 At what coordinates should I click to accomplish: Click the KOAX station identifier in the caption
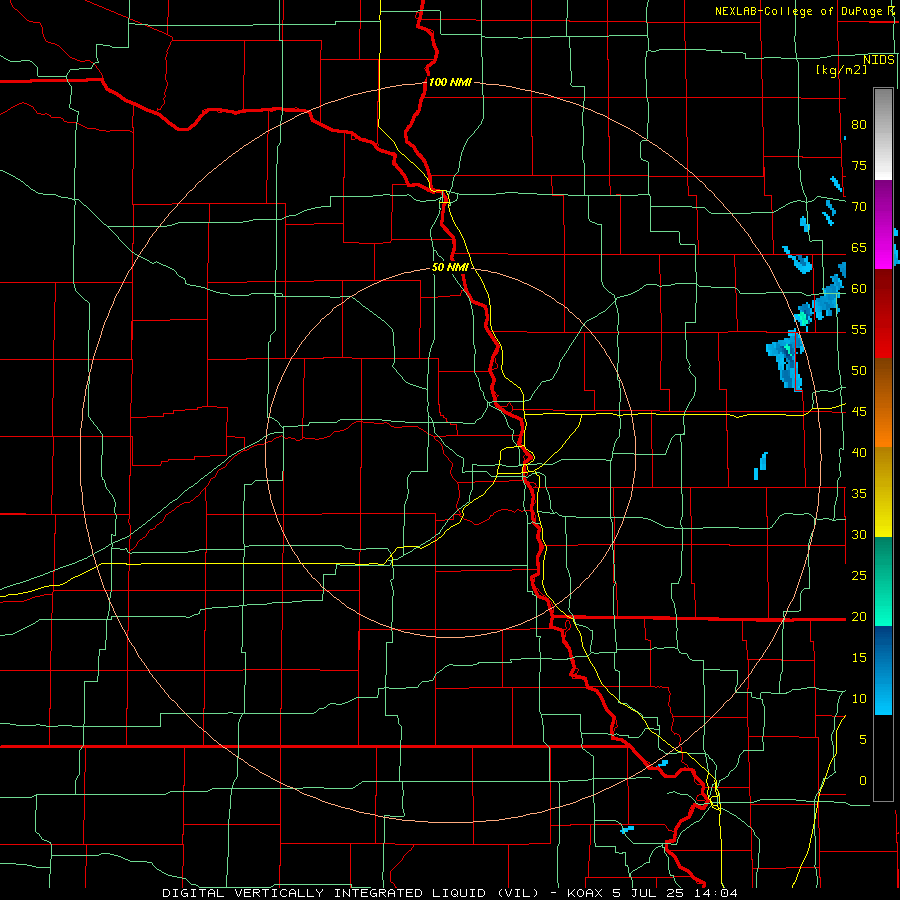[585, 893]
